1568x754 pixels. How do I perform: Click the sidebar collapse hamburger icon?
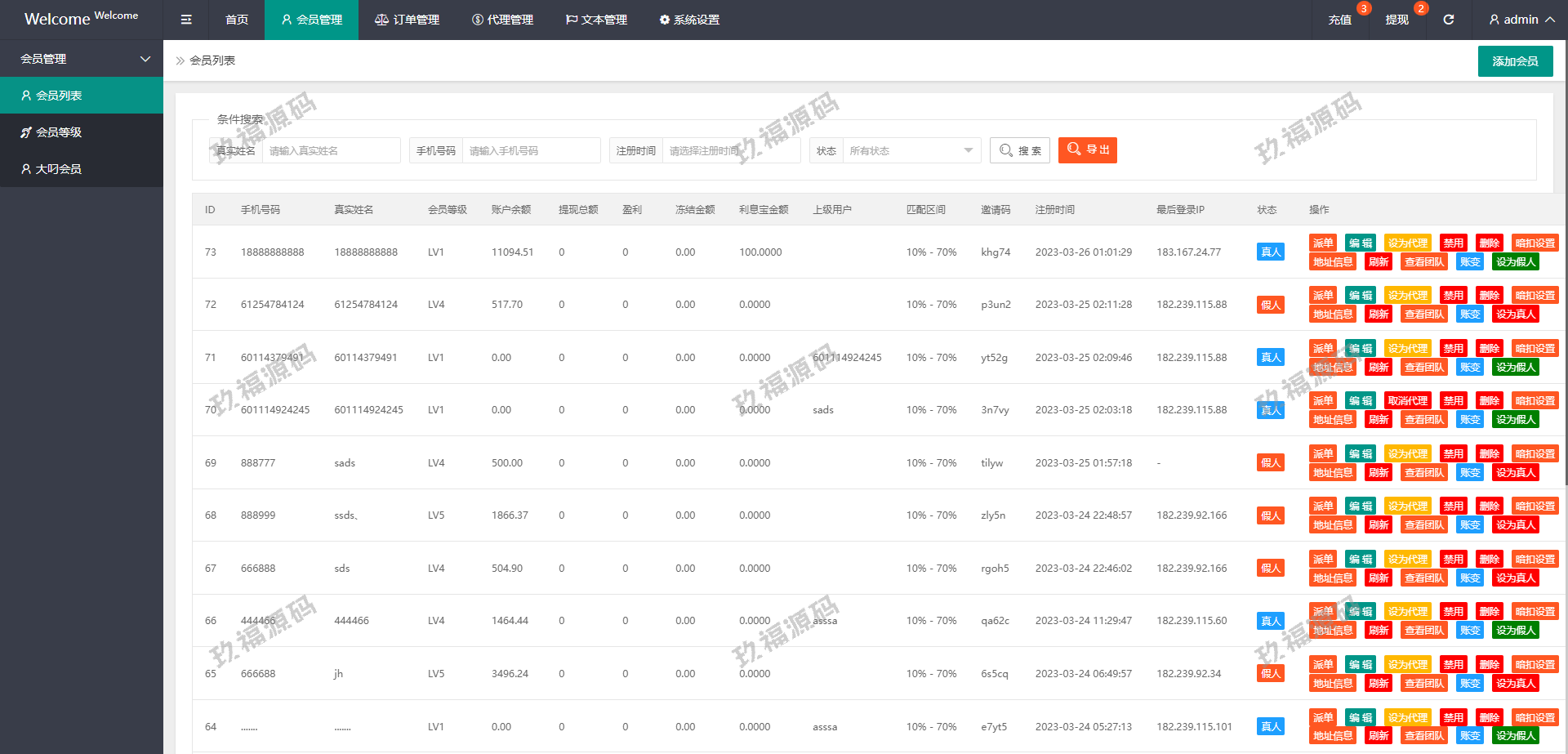coord(186,20)
